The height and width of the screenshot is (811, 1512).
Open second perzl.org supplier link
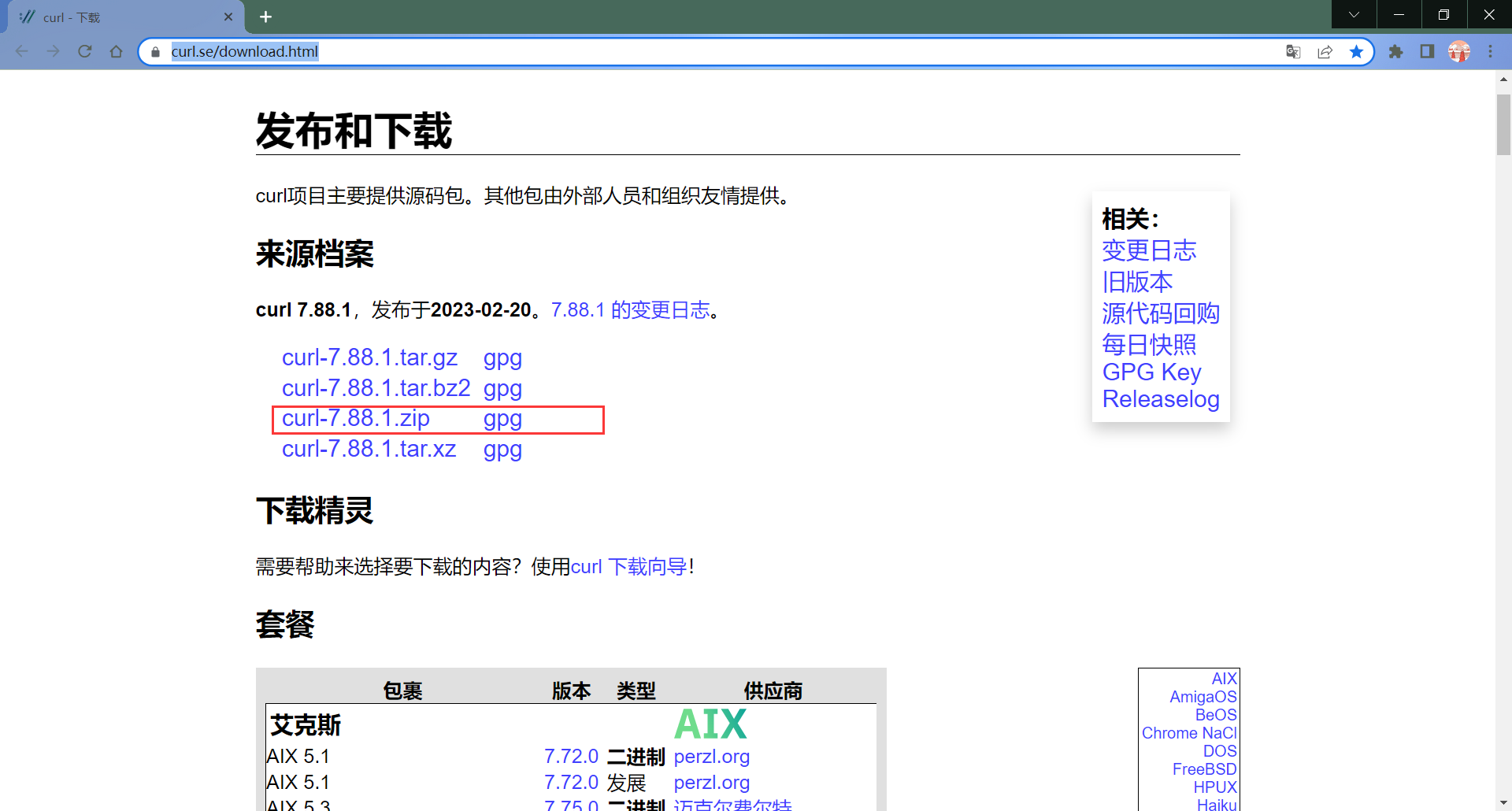pyautogui.click(x=712, y=783)
